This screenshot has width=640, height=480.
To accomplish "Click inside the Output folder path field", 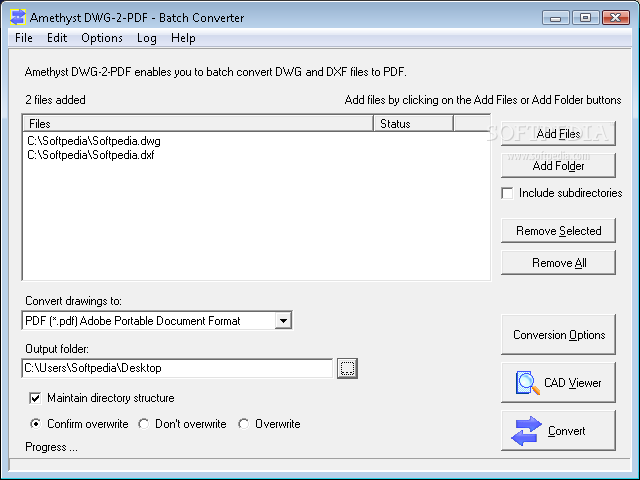I will tap(177, 368).
